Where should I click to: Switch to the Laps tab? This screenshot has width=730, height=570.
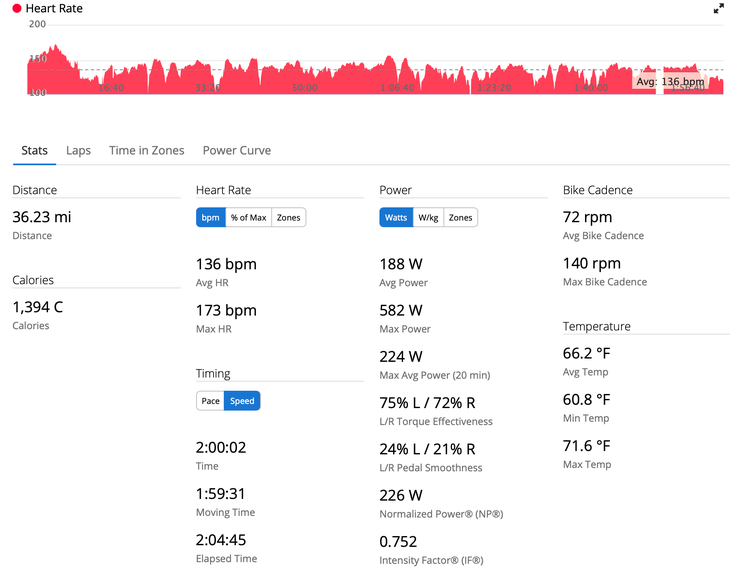tap(78, 151)
